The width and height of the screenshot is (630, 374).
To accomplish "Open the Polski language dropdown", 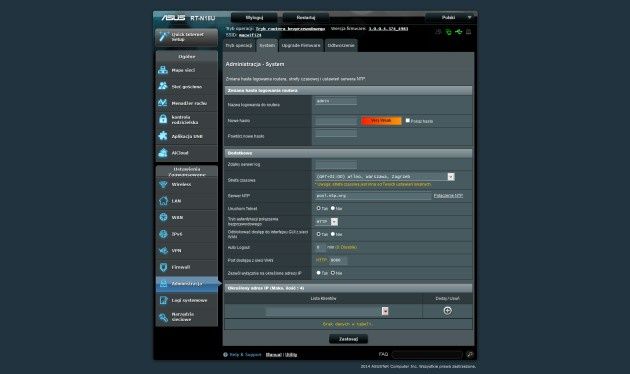I will tap(450, 18).
